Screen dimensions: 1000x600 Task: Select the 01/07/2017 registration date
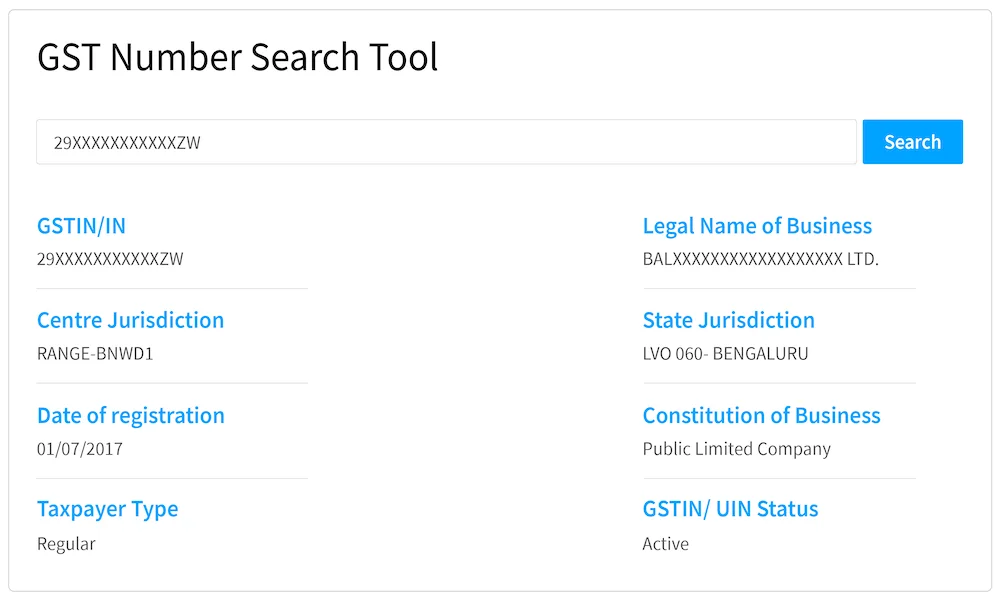(x=80, y=449)
